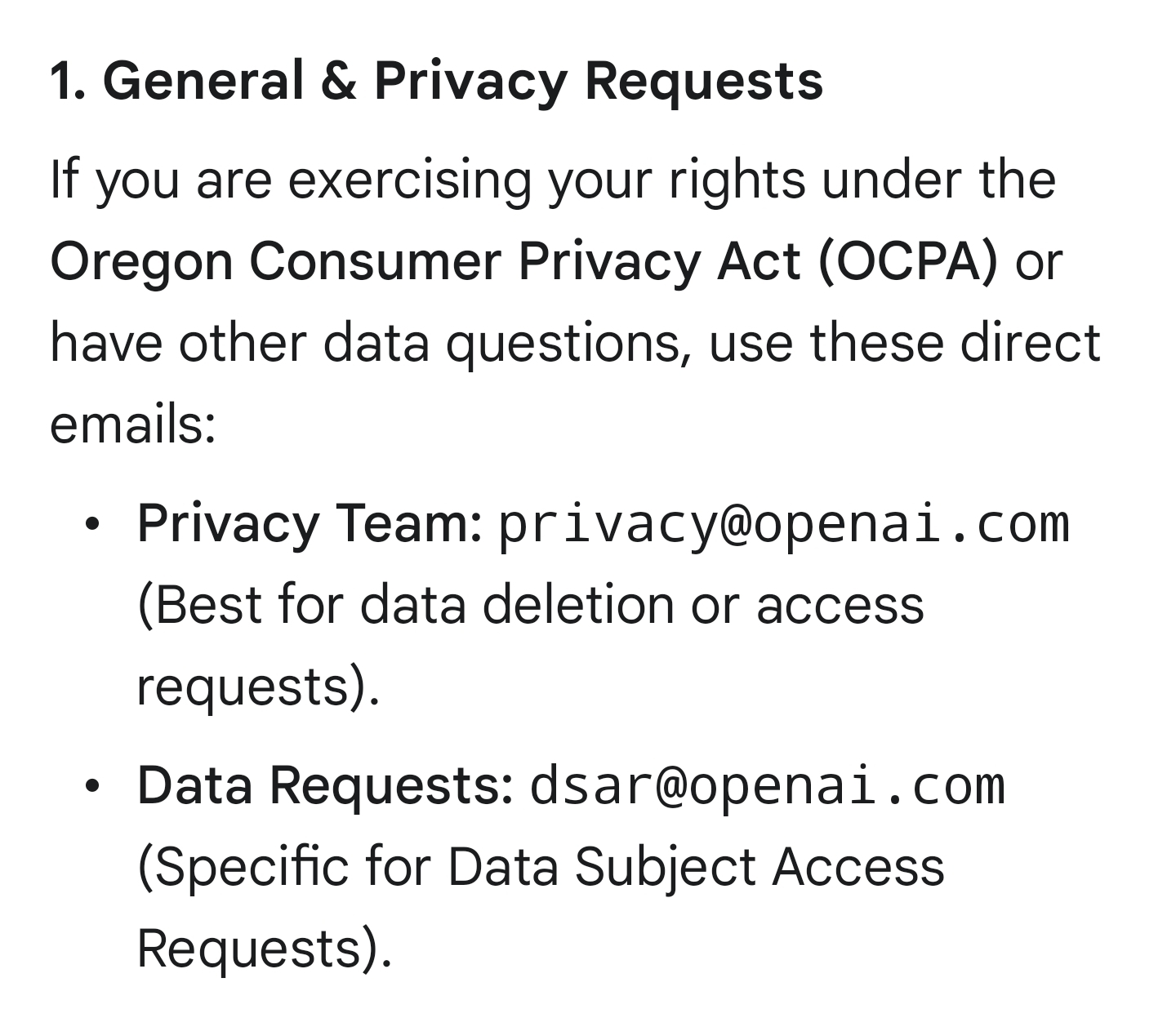Click the "General & Privacy Requests" heading

[462, 81]
